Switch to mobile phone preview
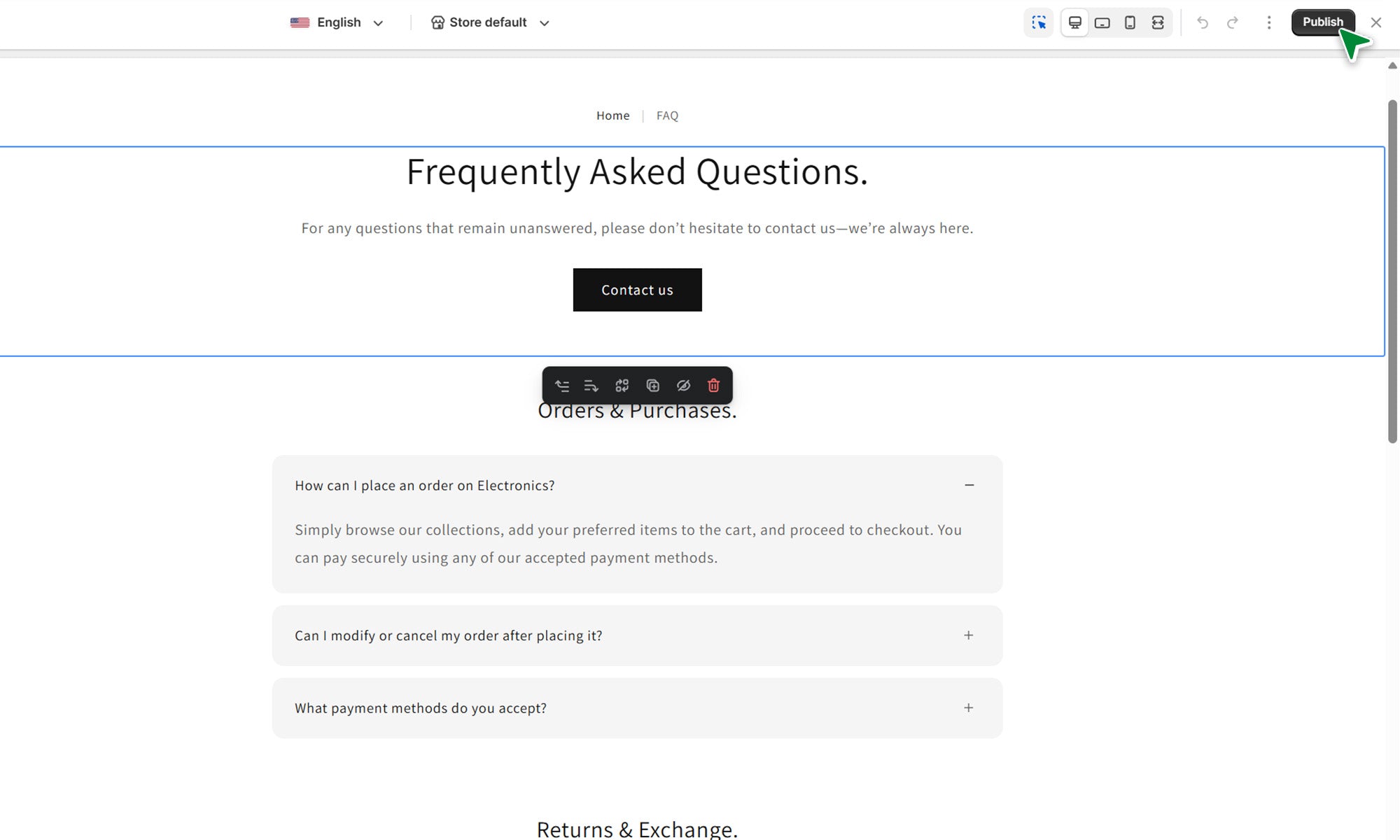Image resolution: width=1400 pixels, height=840 pixels. pyautogui.click(x=1130, y=22)
